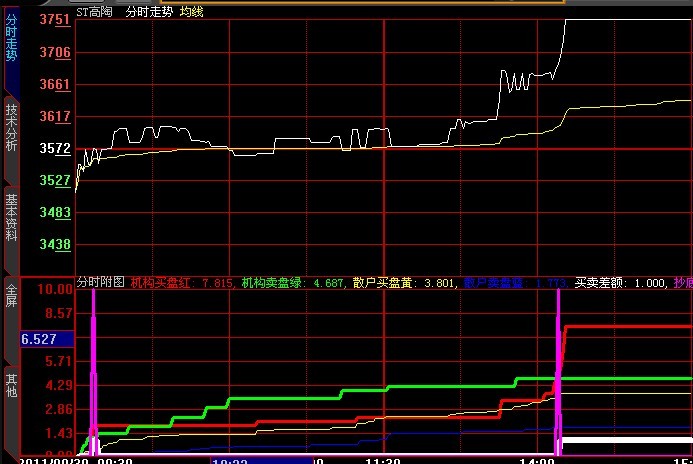This screenshot has height=464, width=693.
Task: Click the 11:30 time axis label
Action: [383, 461]
